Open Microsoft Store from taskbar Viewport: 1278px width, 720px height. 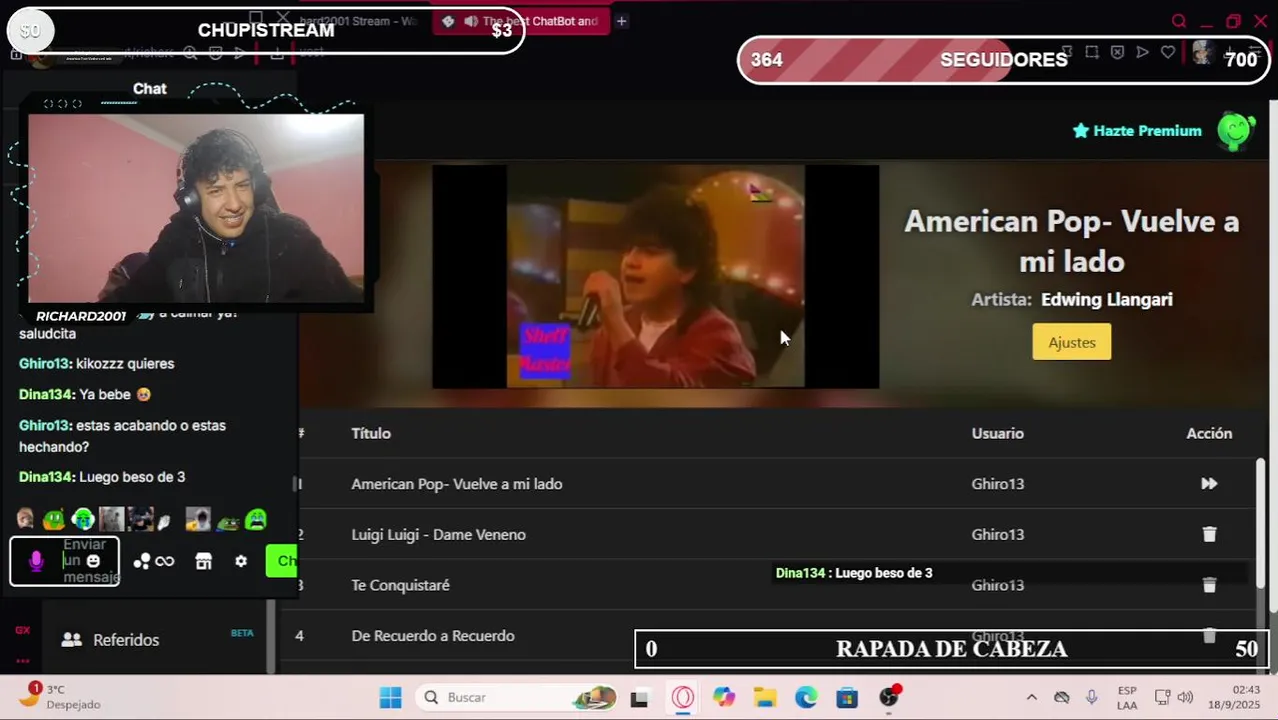pyautogui.click(x=847, y=698)
